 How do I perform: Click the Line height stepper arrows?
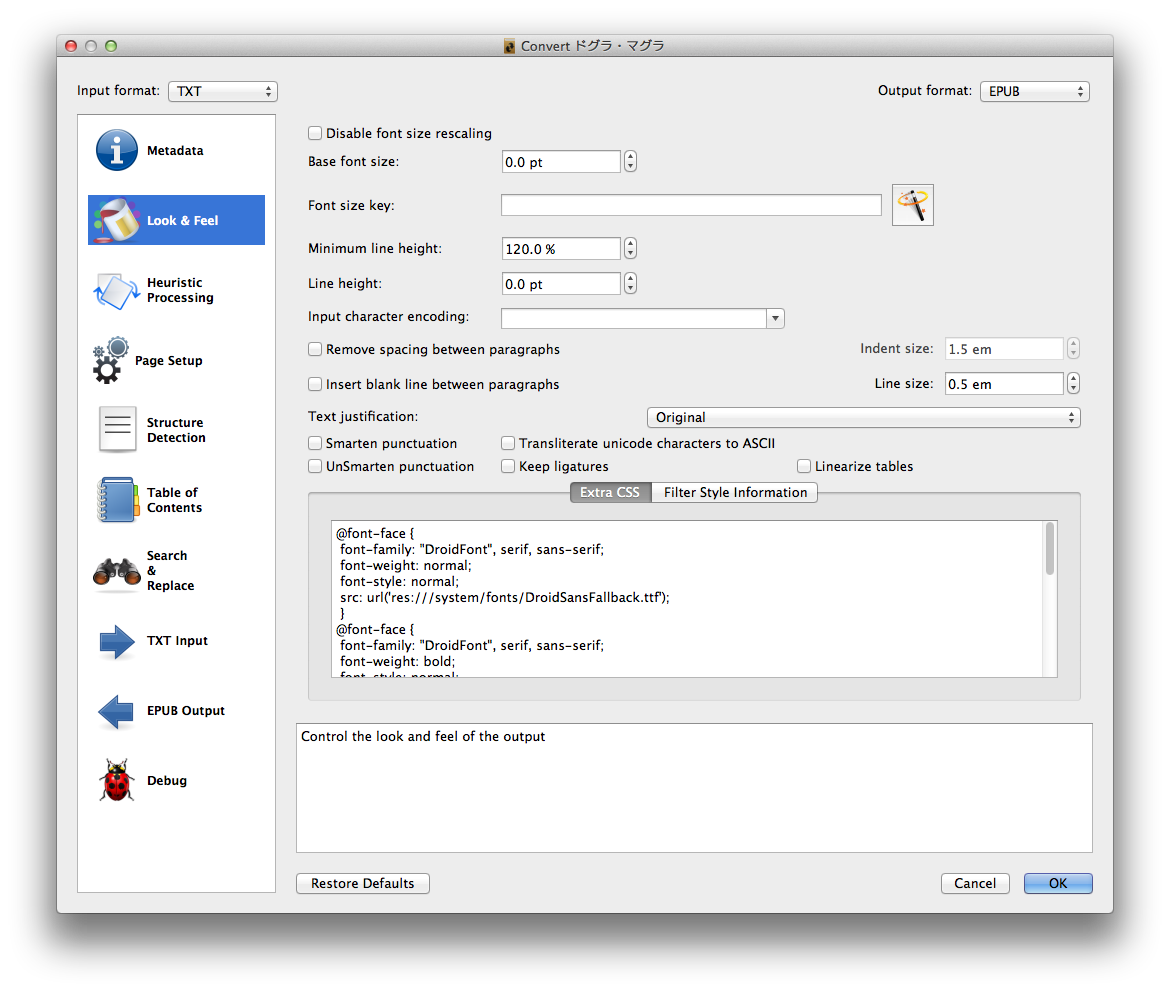click(x=631, y=284)
